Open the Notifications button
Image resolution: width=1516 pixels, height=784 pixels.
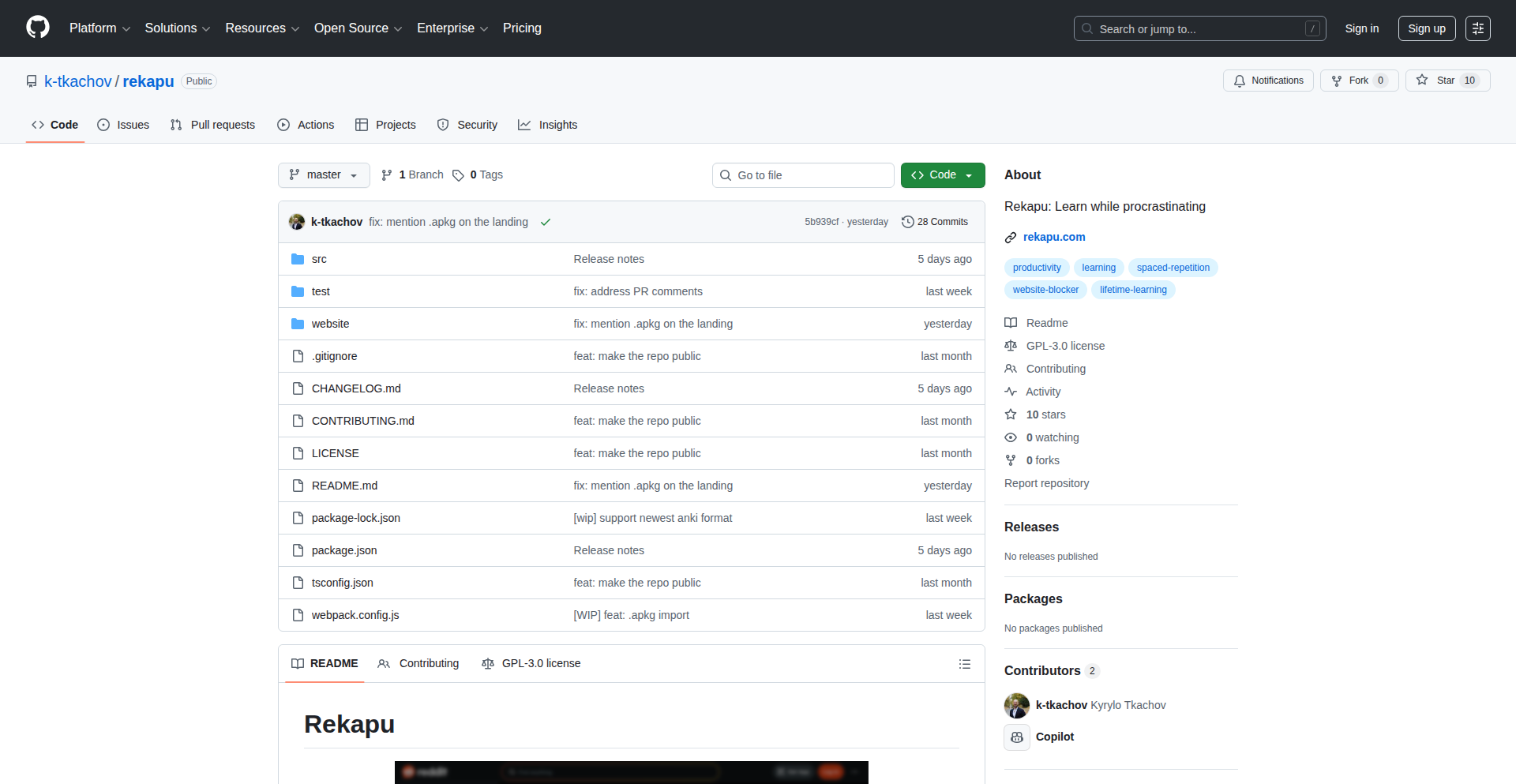click(x=1268, y=81)
